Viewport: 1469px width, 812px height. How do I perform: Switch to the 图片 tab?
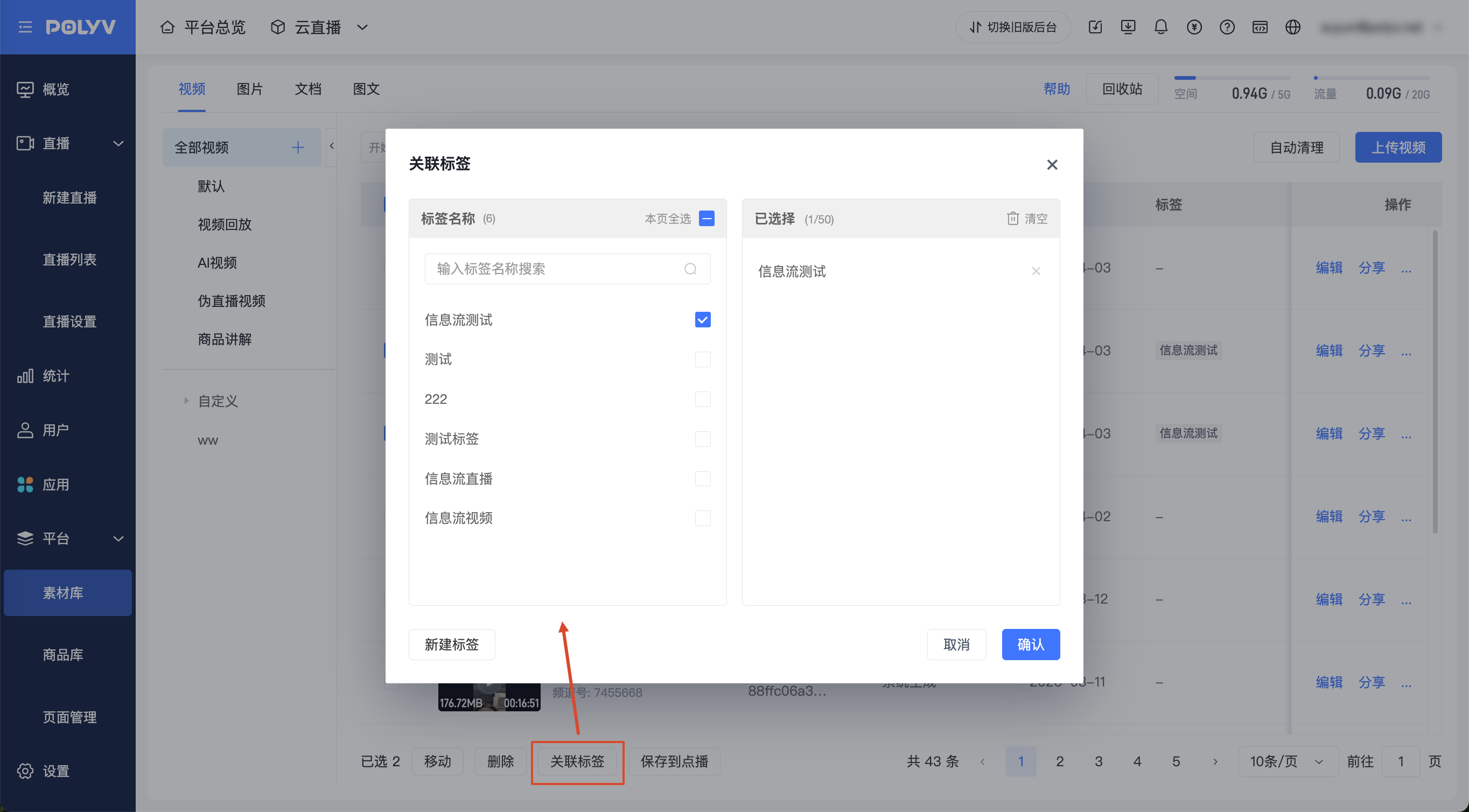coord(250,89)
